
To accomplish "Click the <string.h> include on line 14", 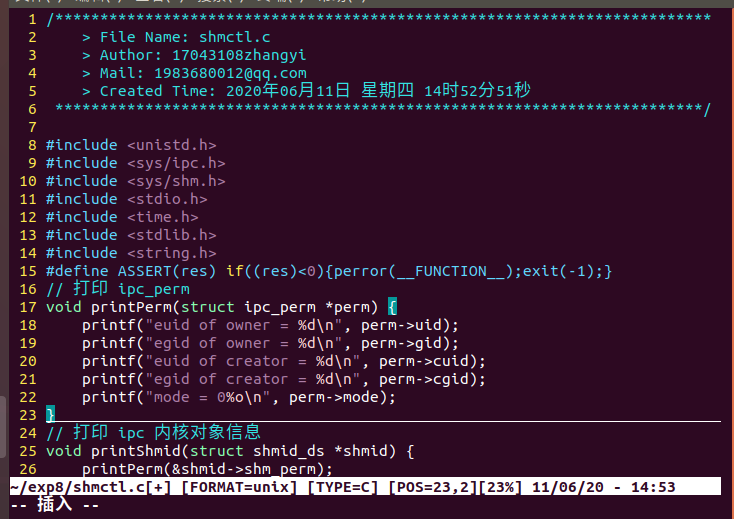I will click(x=171, y=253).
